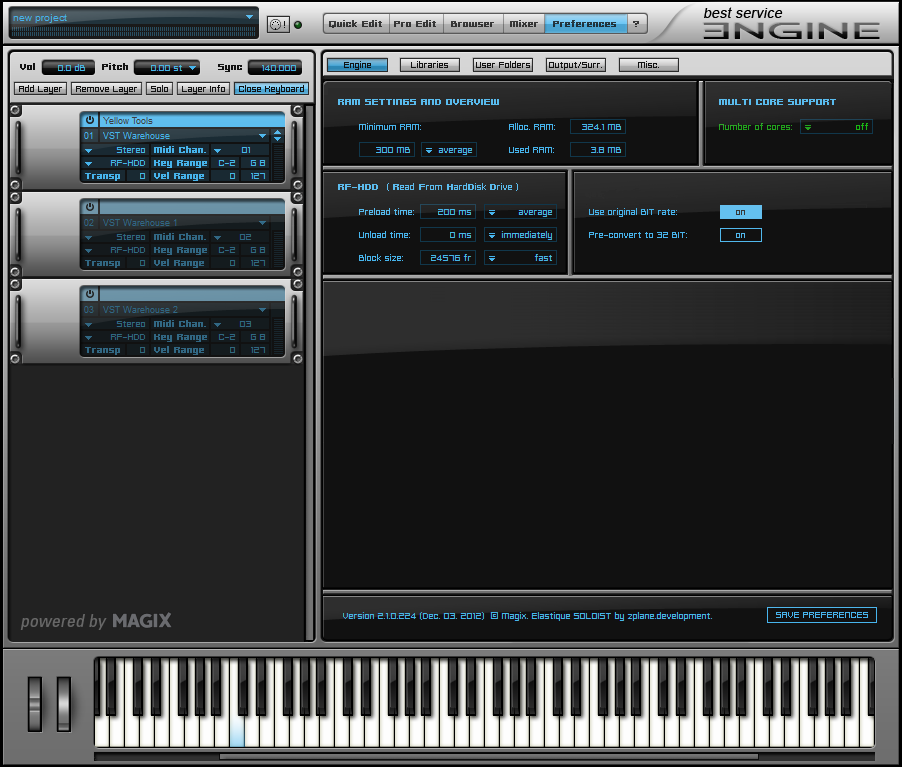The image size is (902, 767).
Task: Click the pitch bend wheel
Action: point(35,704)
